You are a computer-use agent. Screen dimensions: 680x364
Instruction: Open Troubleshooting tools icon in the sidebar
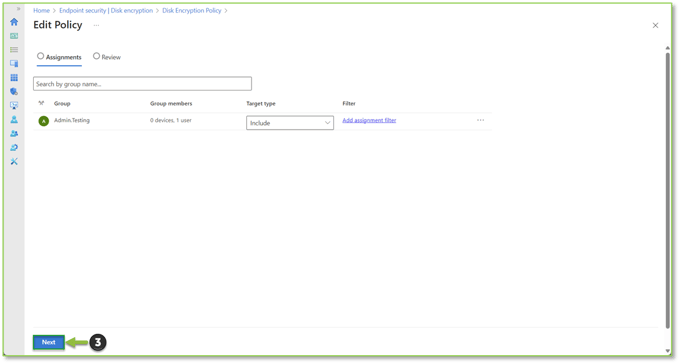(14, 161)
